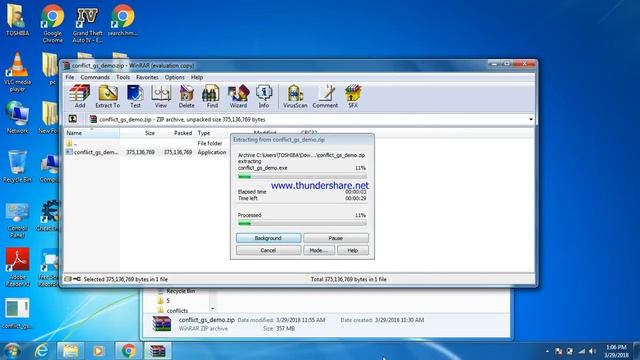Open the conflict_gs desktop file icon
The width and height of the screenshot is (640, 360).
coord(17,313)
